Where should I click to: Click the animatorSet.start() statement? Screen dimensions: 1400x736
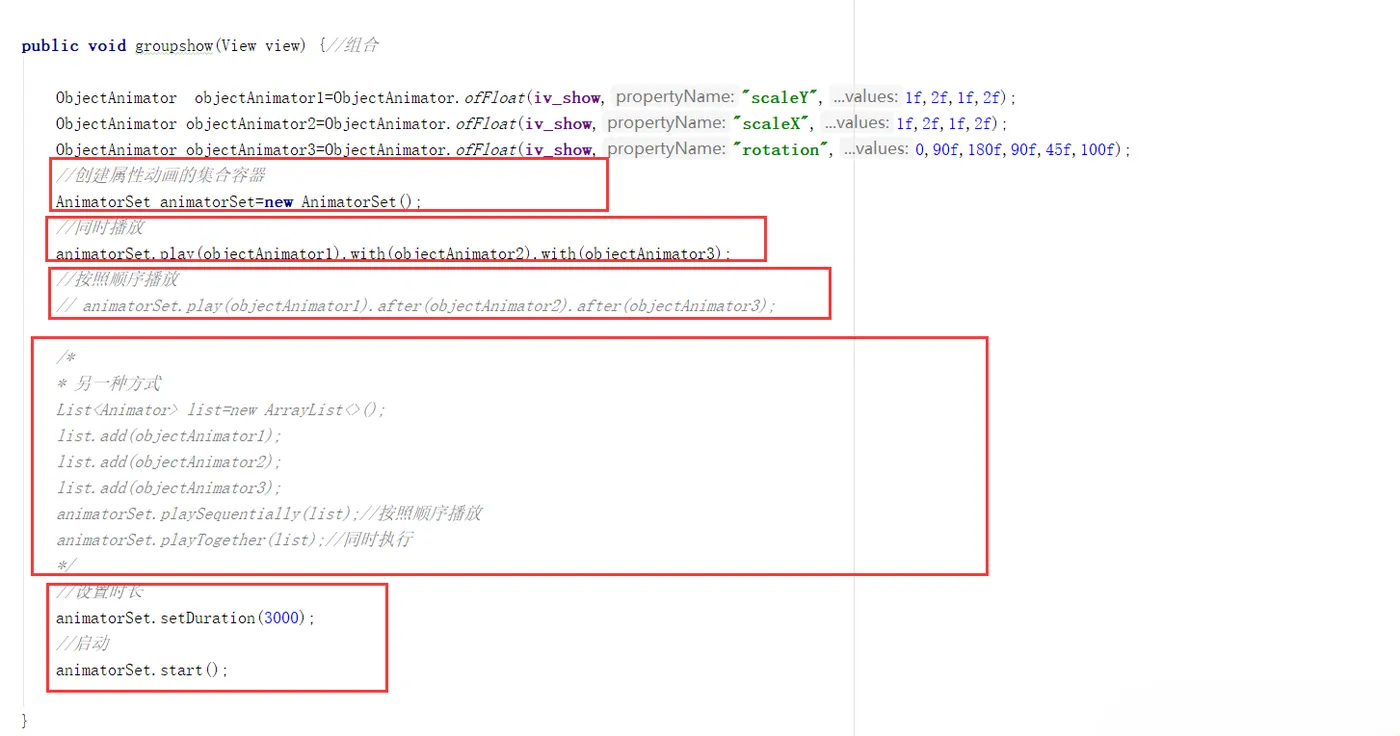[142, 670]
